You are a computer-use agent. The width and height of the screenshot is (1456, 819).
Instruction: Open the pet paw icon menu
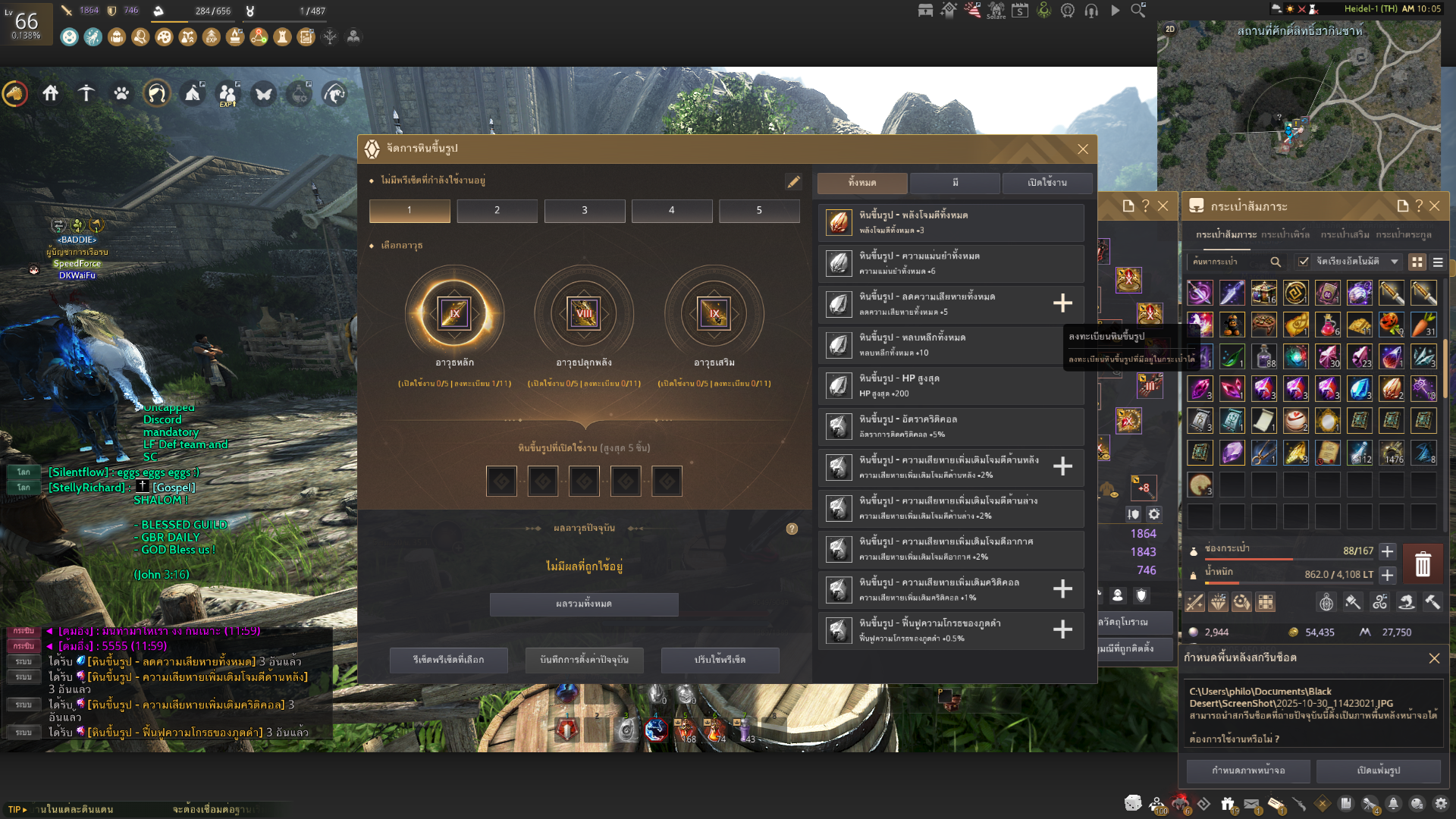click(x=121, y=93)
